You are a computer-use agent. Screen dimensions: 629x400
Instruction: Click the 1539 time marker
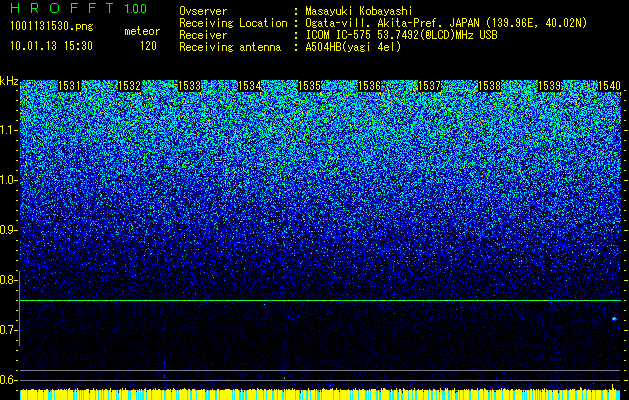tap(550, 86)
